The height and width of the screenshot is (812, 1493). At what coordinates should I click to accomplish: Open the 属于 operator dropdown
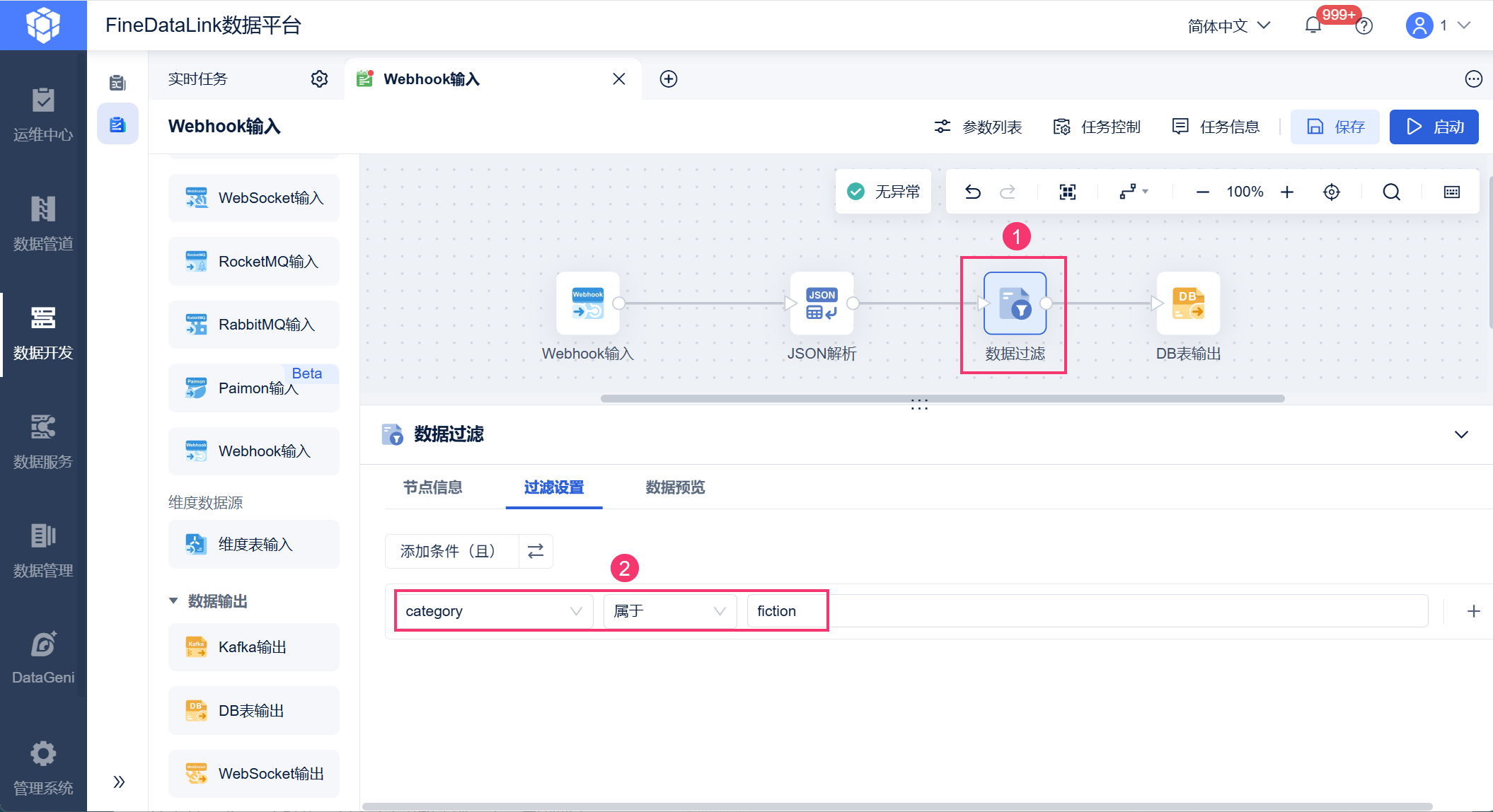coord(669,611)
